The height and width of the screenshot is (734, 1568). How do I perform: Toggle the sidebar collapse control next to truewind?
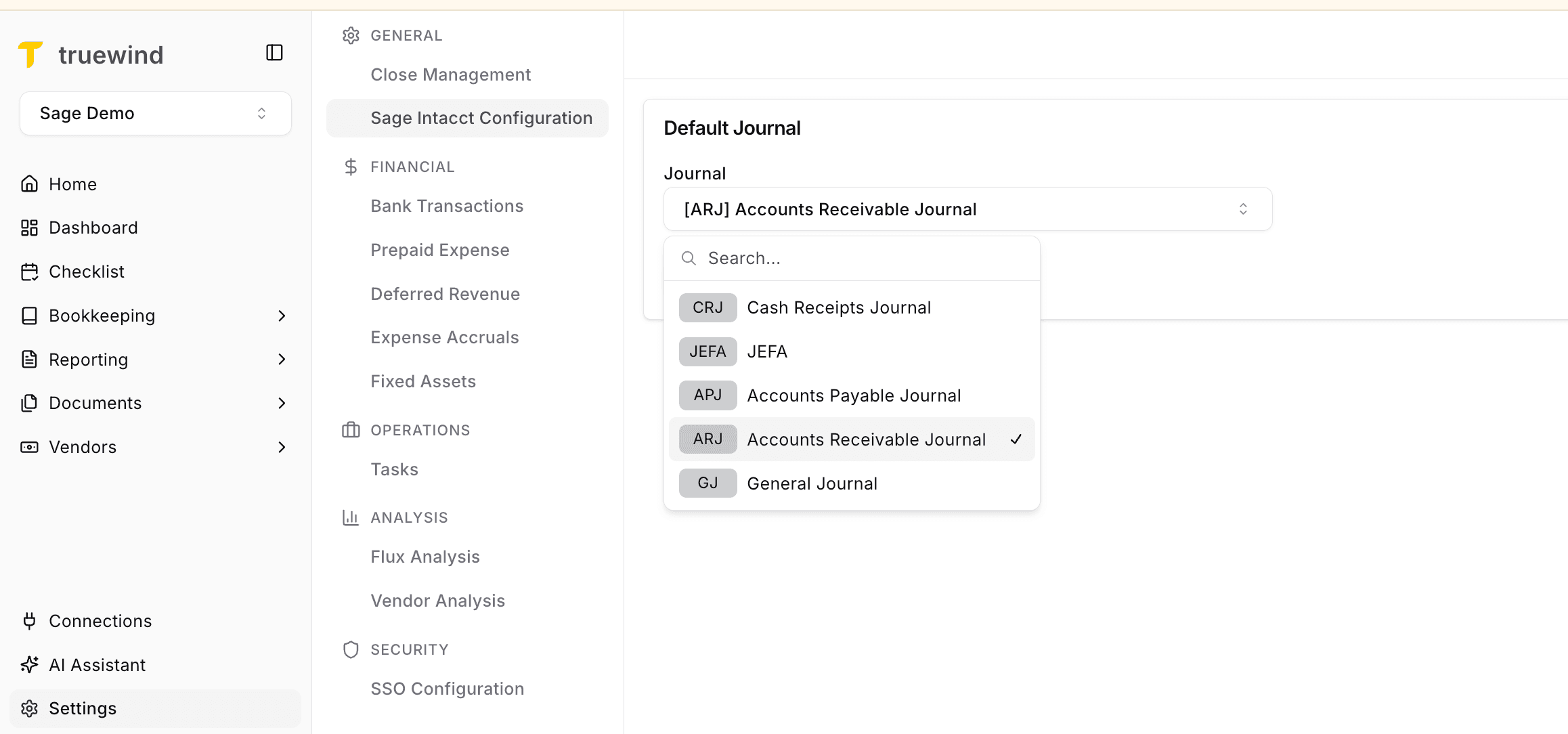point(274,52)
